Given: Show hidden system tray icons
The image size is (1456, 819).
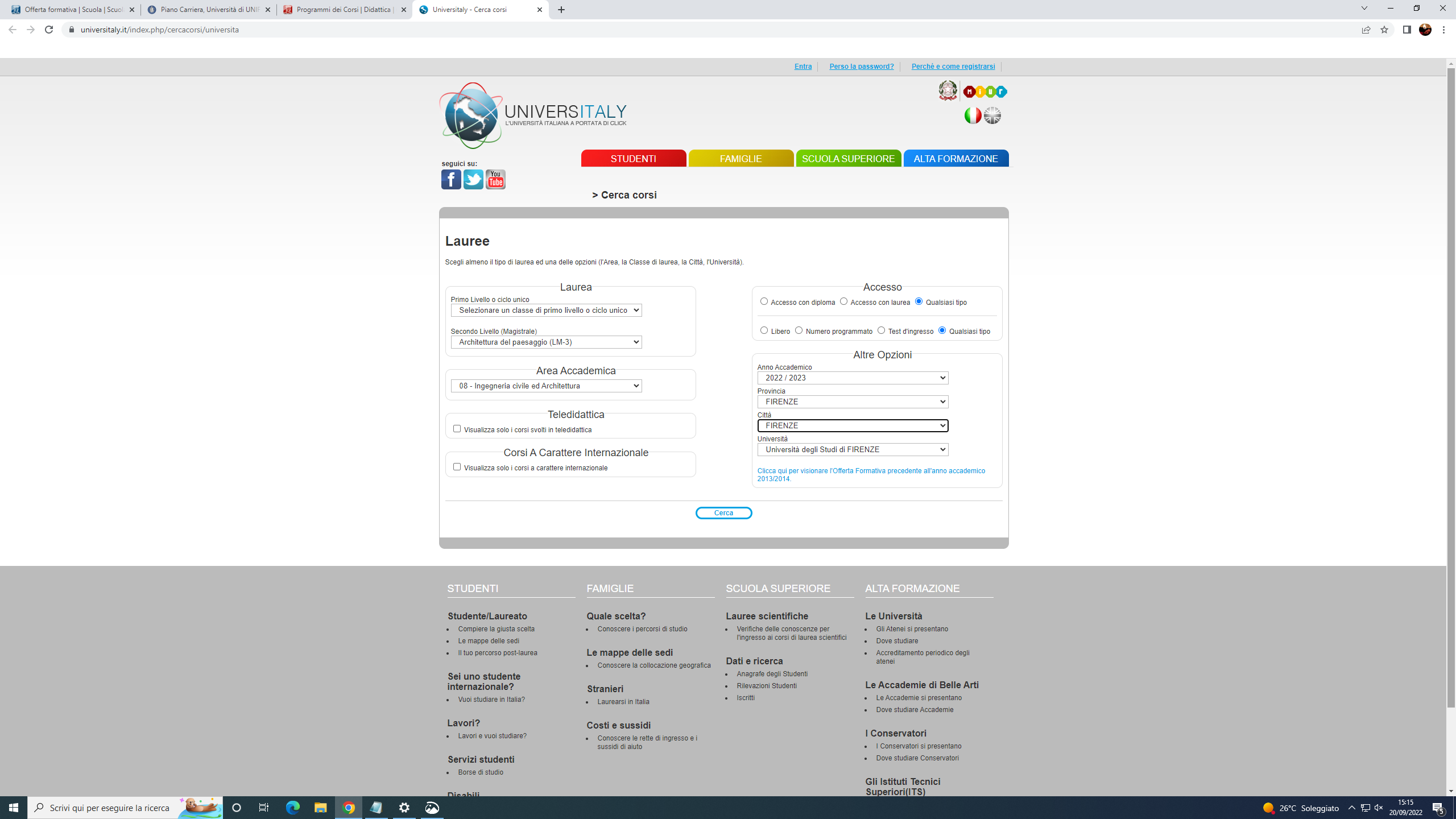Looking at the screenshot, I should pyautogui.click(x=1352, y=808).
